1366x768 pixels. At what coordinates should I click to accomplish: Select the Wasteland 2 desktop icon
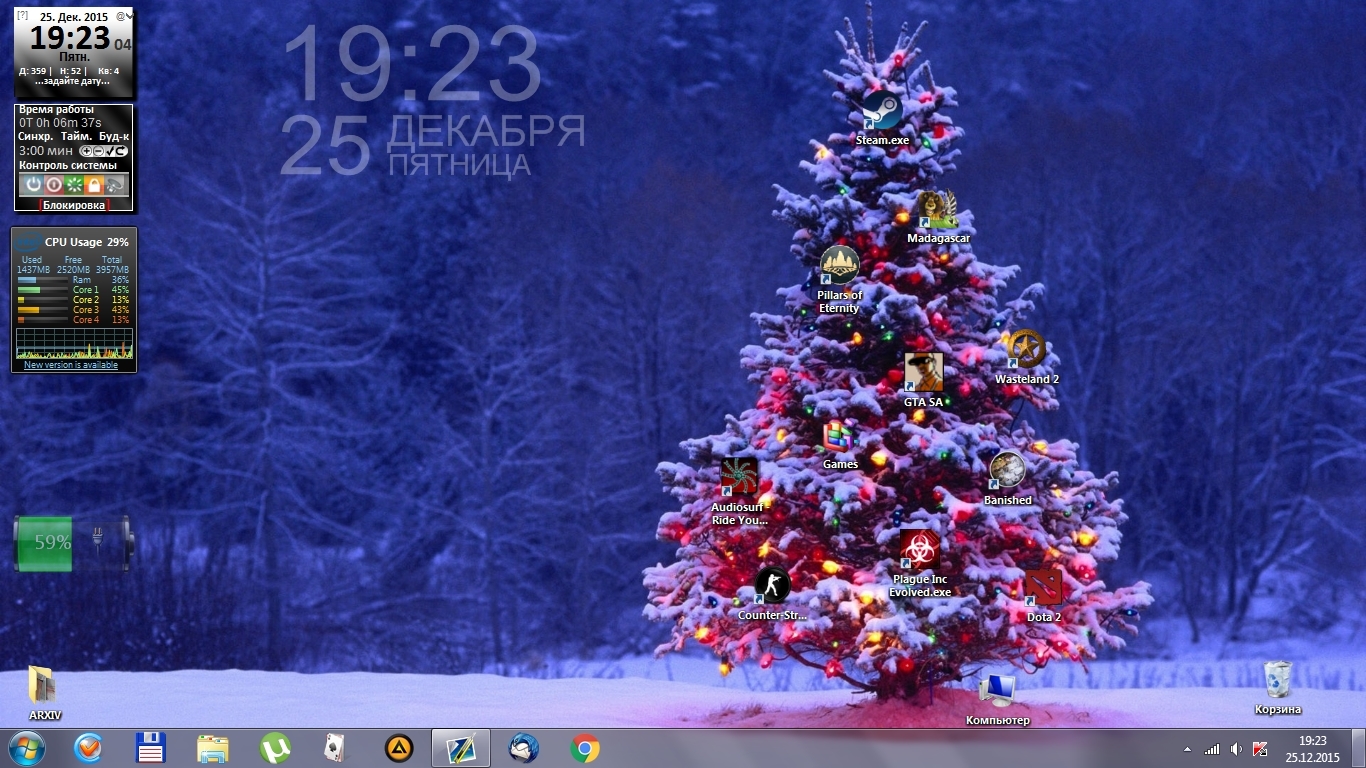[x=1026, y=357]
